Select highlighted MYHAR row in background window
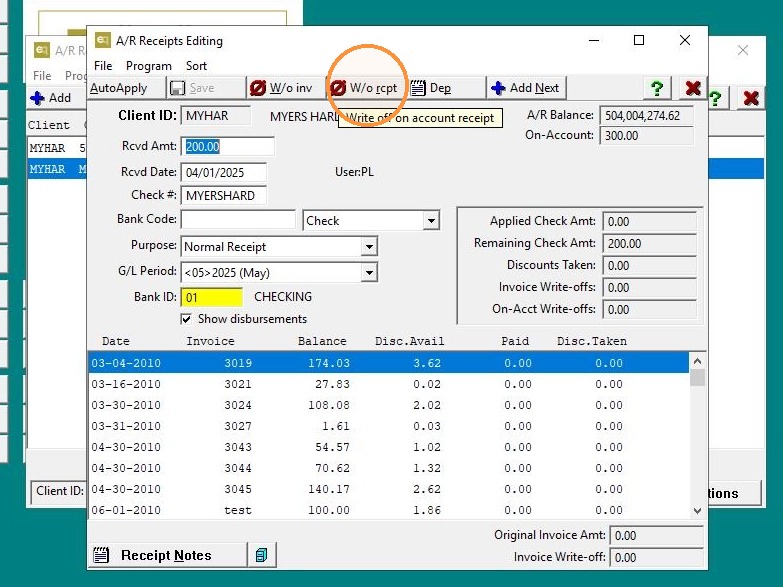The image size is (783, 587). tap(57, 169)
